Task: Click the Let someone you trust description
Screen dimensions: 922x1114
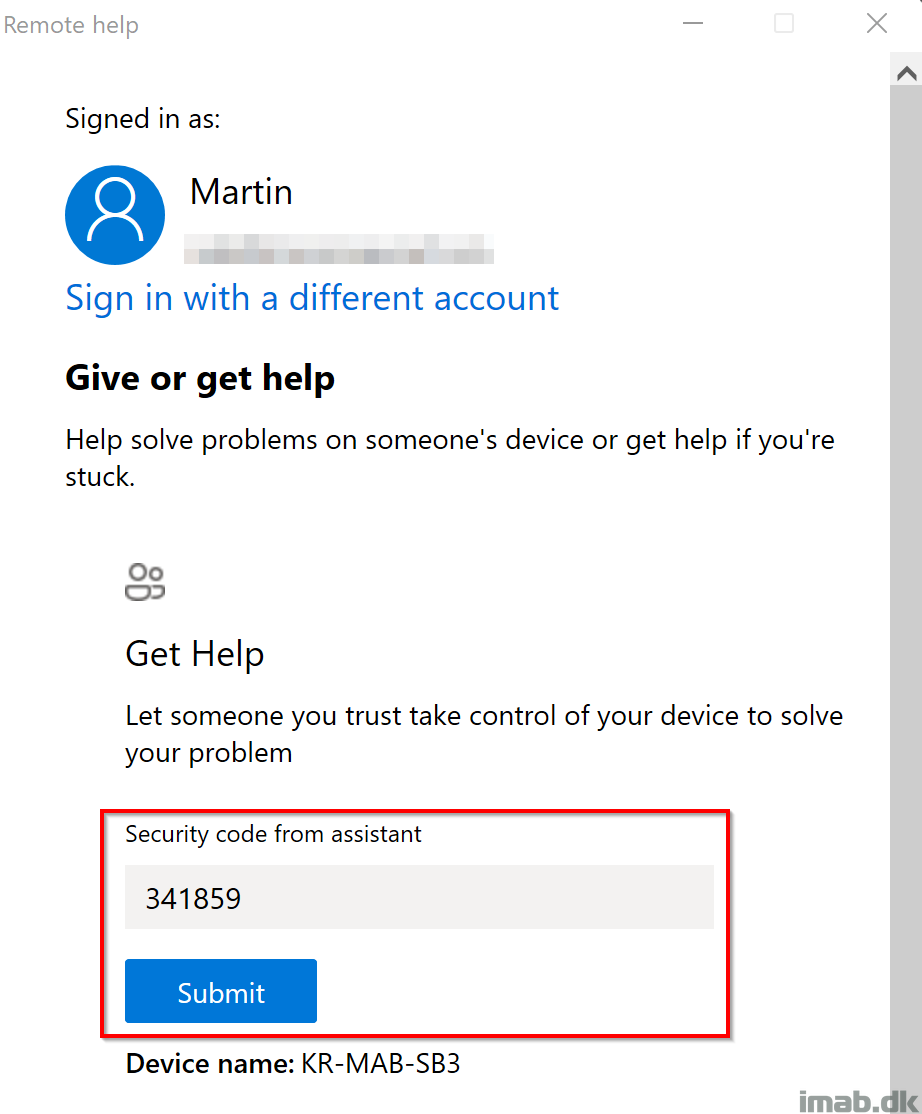Action: click(484, 734)
